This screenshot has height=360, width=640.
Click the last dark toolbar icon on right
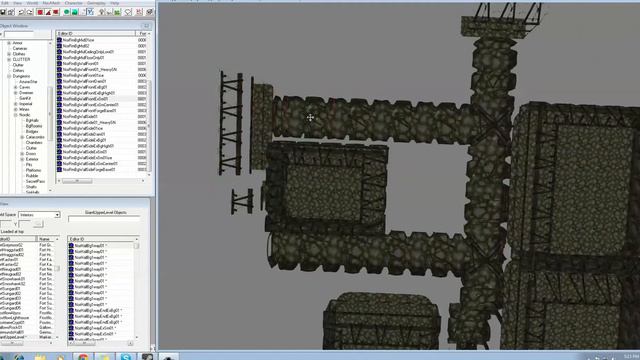(x=149, y=12)
